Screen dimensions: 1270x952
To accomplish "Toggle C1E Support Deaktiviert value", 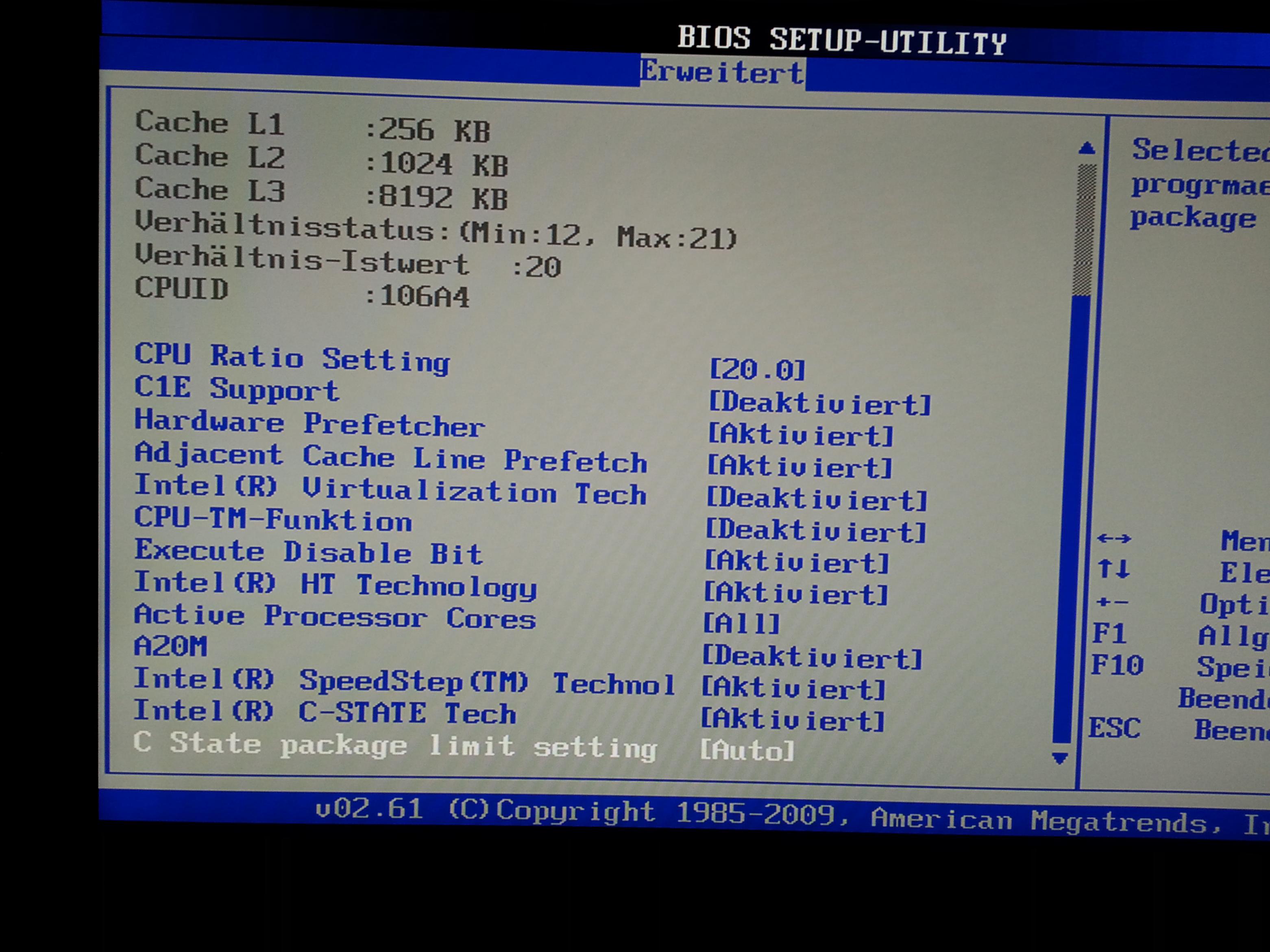I will tap(819, 403).
